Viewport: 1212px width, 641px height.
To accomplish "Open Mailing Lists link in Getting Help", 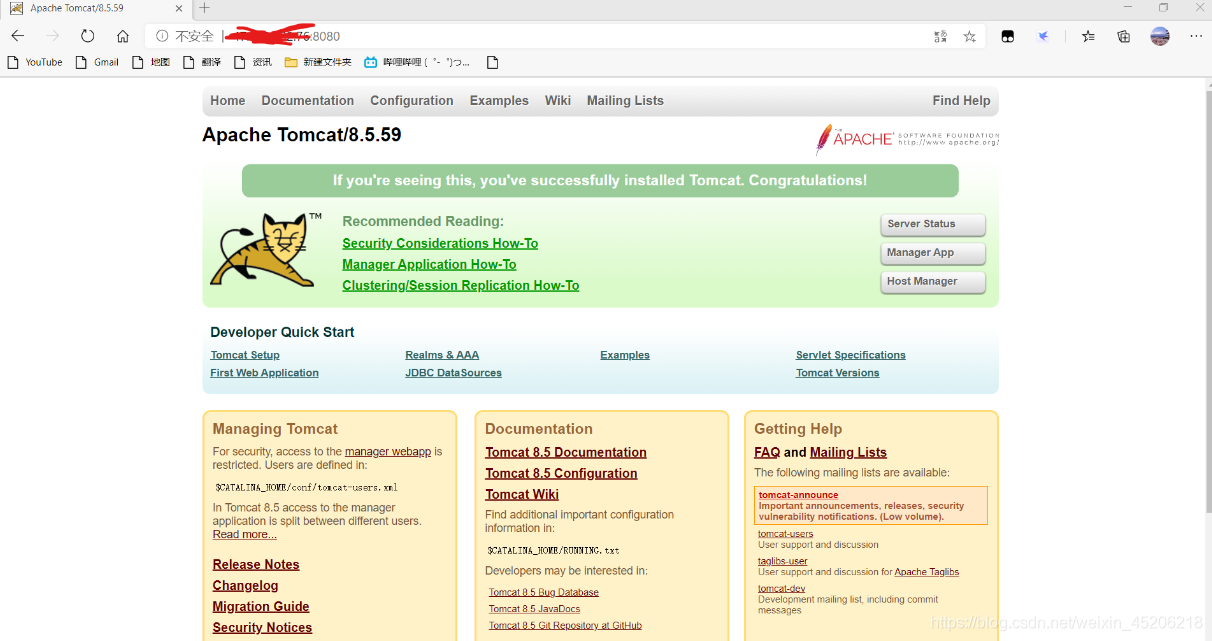I will coord(848,453).
